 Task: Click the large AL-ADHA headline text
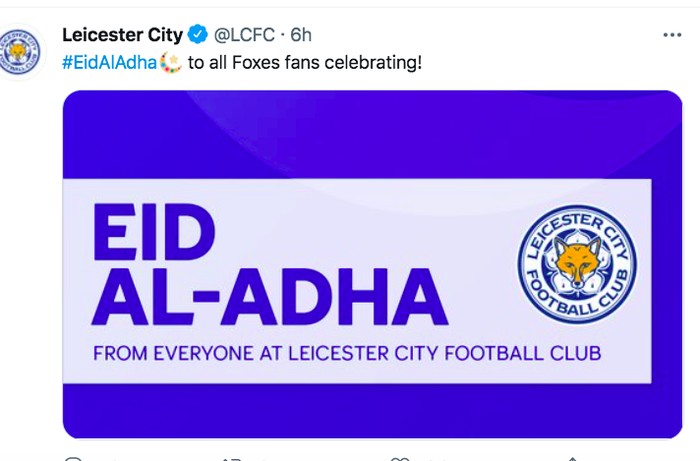click(x=268, y=298)
